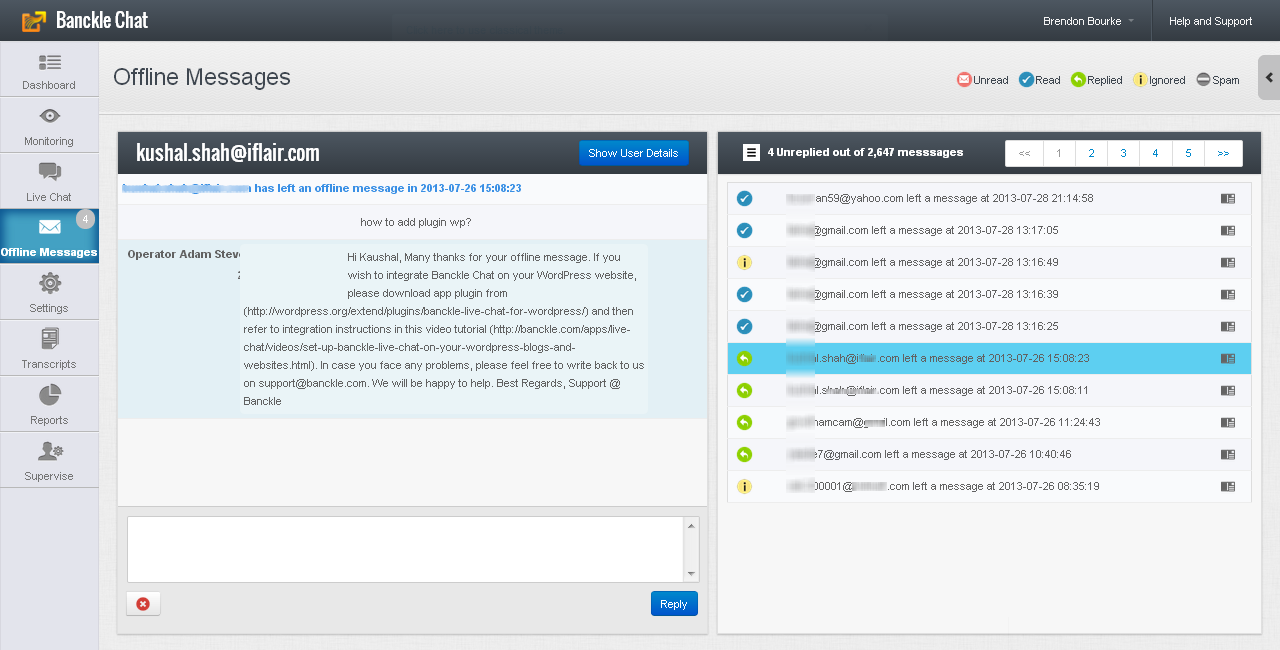This screenshot has height=650, width=1280.
Task: Filter by Spam messages
Action: [x=1217, y=80]
